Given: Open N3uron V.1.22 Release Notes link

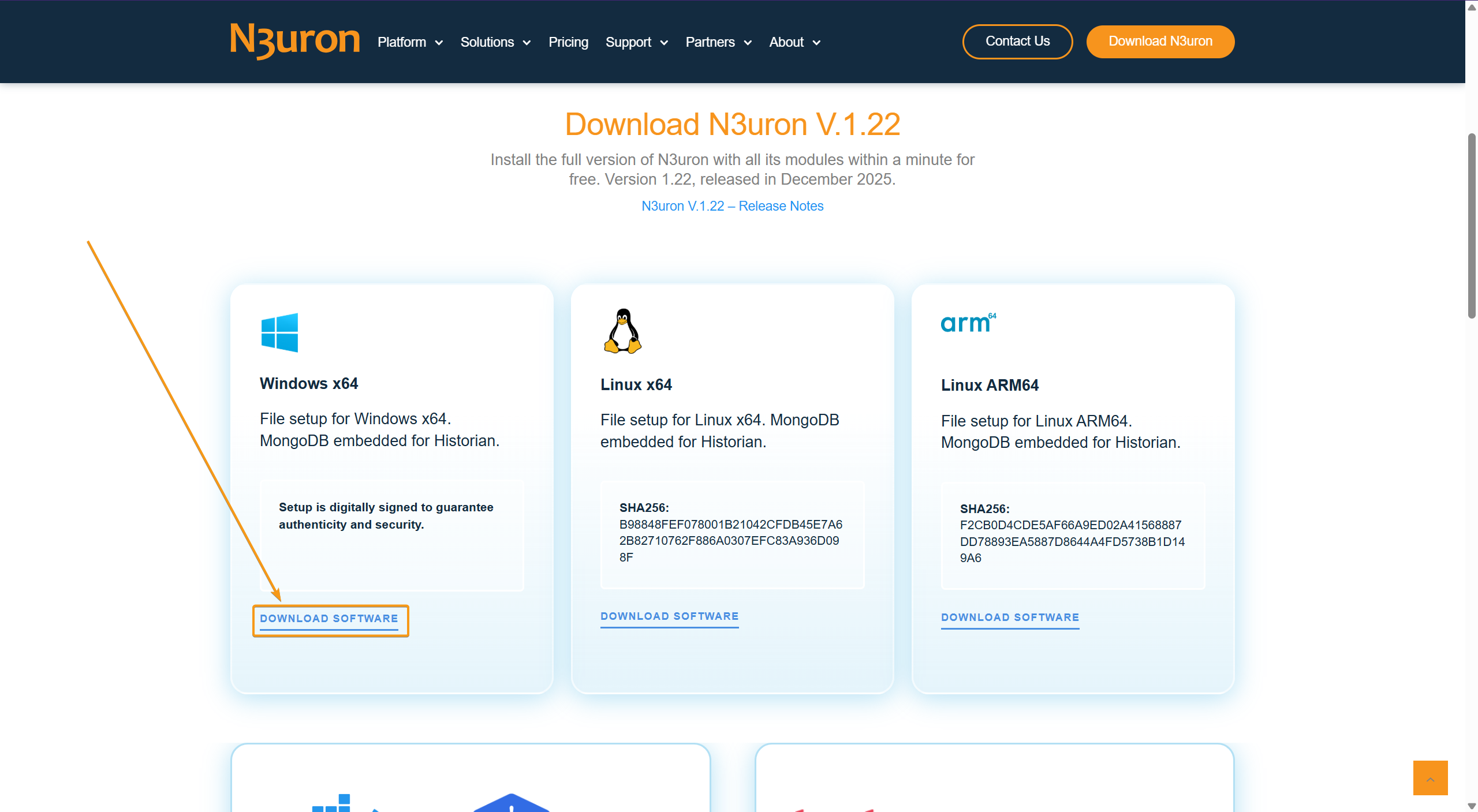Looking at the screenshot, I should point(732,206).
